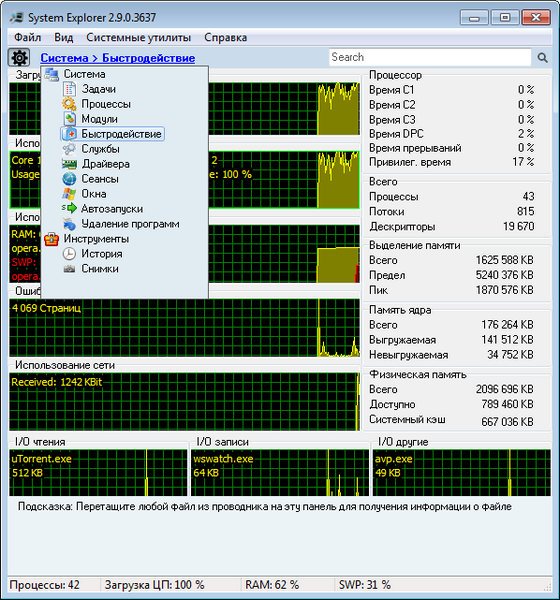Select Быстродействие in the navigation list
Viewport: 560px width, 600px height.
point(121,134)
